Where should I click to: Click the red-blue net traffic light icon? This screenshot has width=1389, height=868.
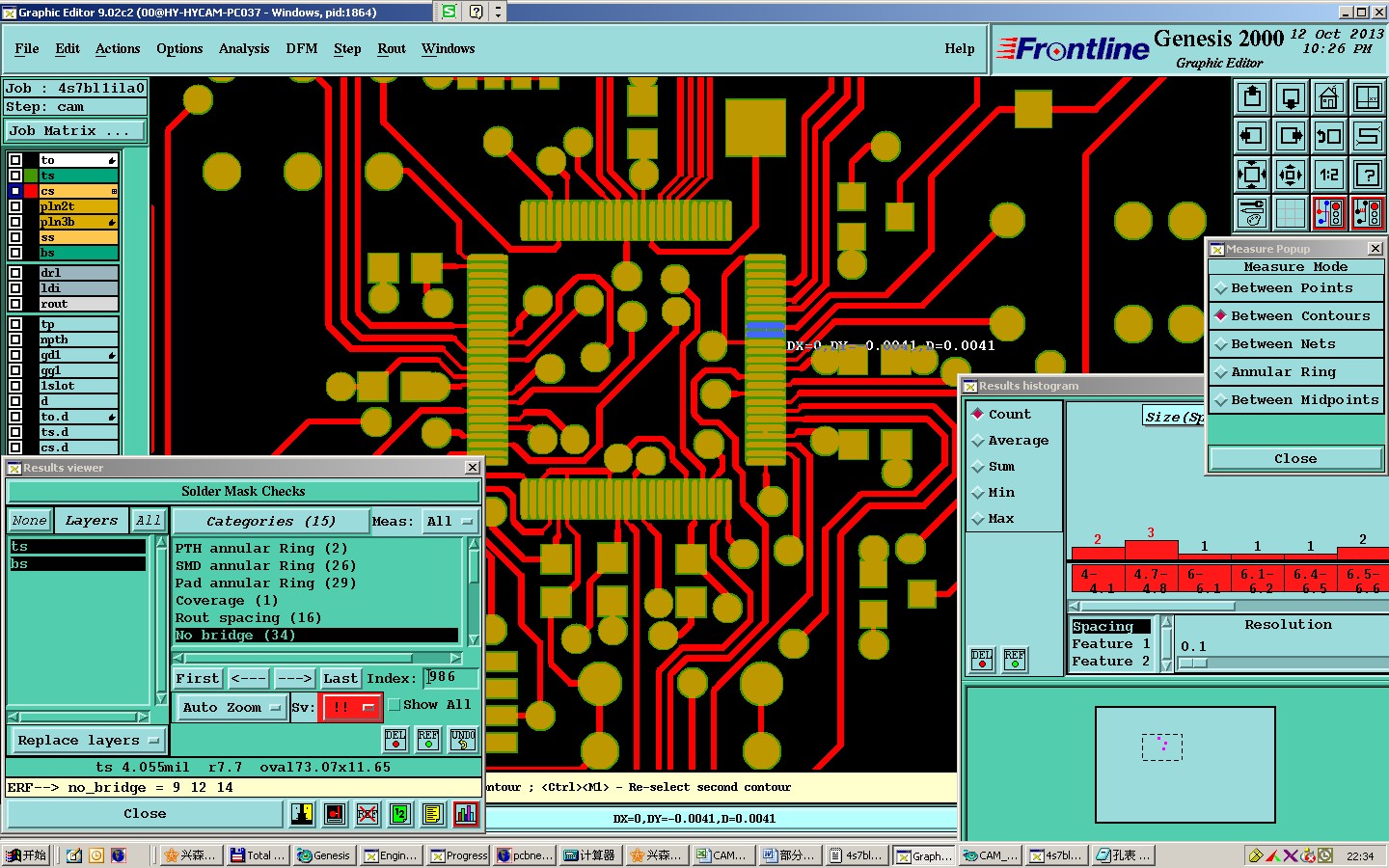coord(1329,213)
